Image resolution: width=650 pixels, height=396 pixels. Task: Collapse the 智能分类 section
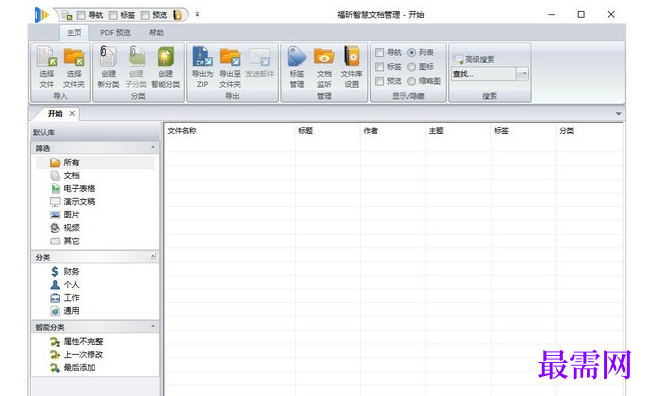(x=153, y=327)
